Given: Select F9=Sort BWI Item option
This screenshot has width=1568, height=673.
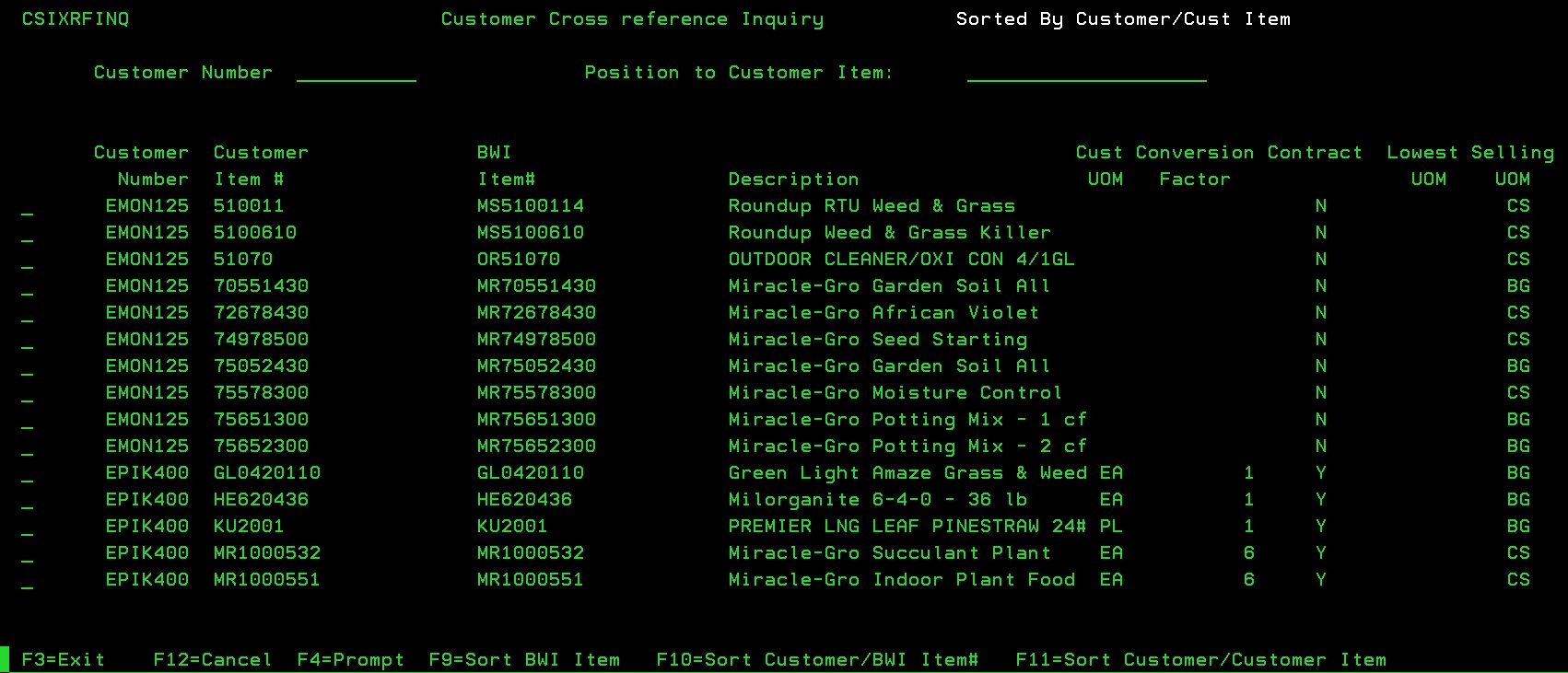Looking at the screenshot, I should (524, 660).
